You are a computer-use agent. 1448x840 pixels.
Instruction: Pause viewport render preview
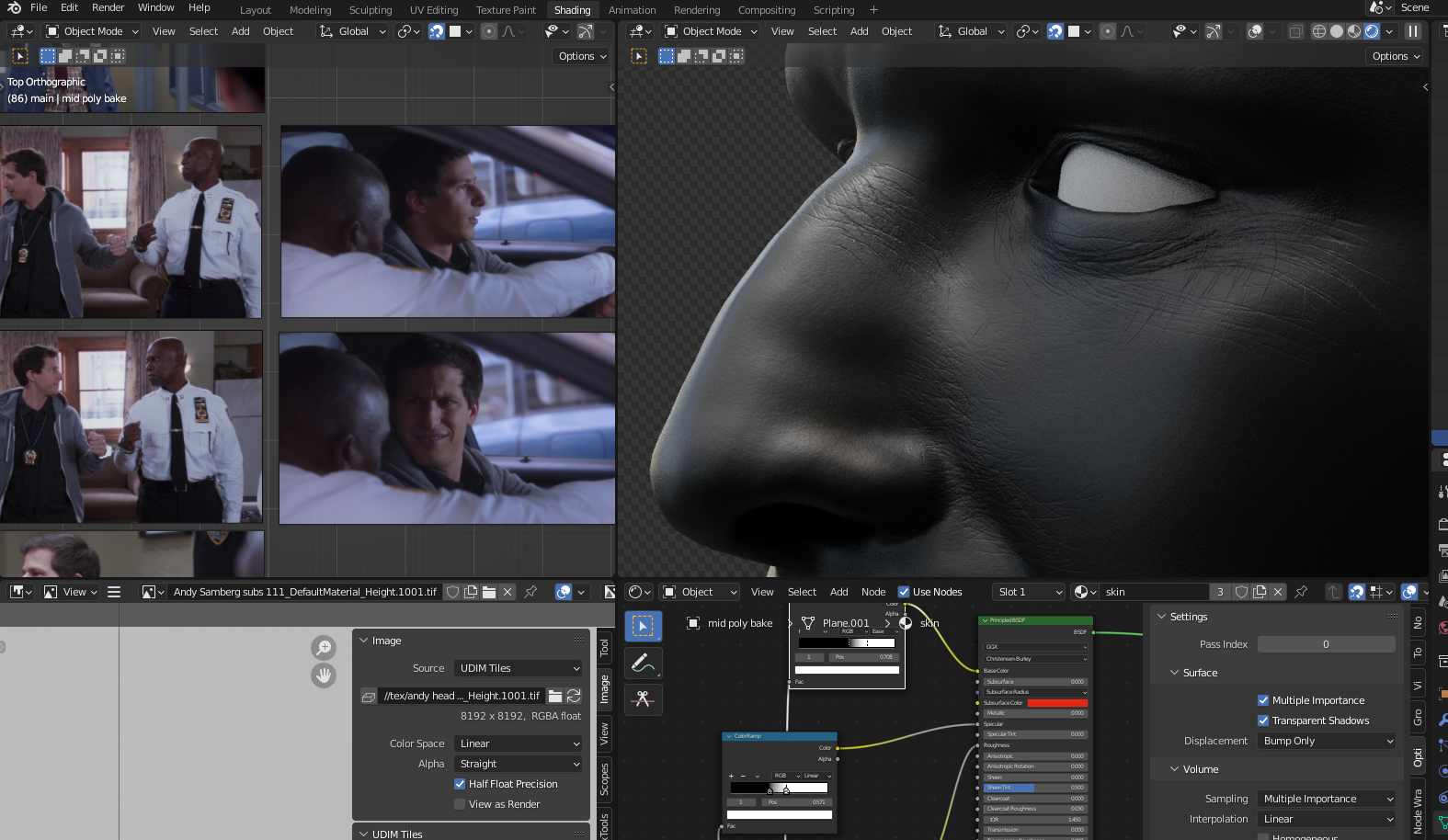[x=1413, y=31]
